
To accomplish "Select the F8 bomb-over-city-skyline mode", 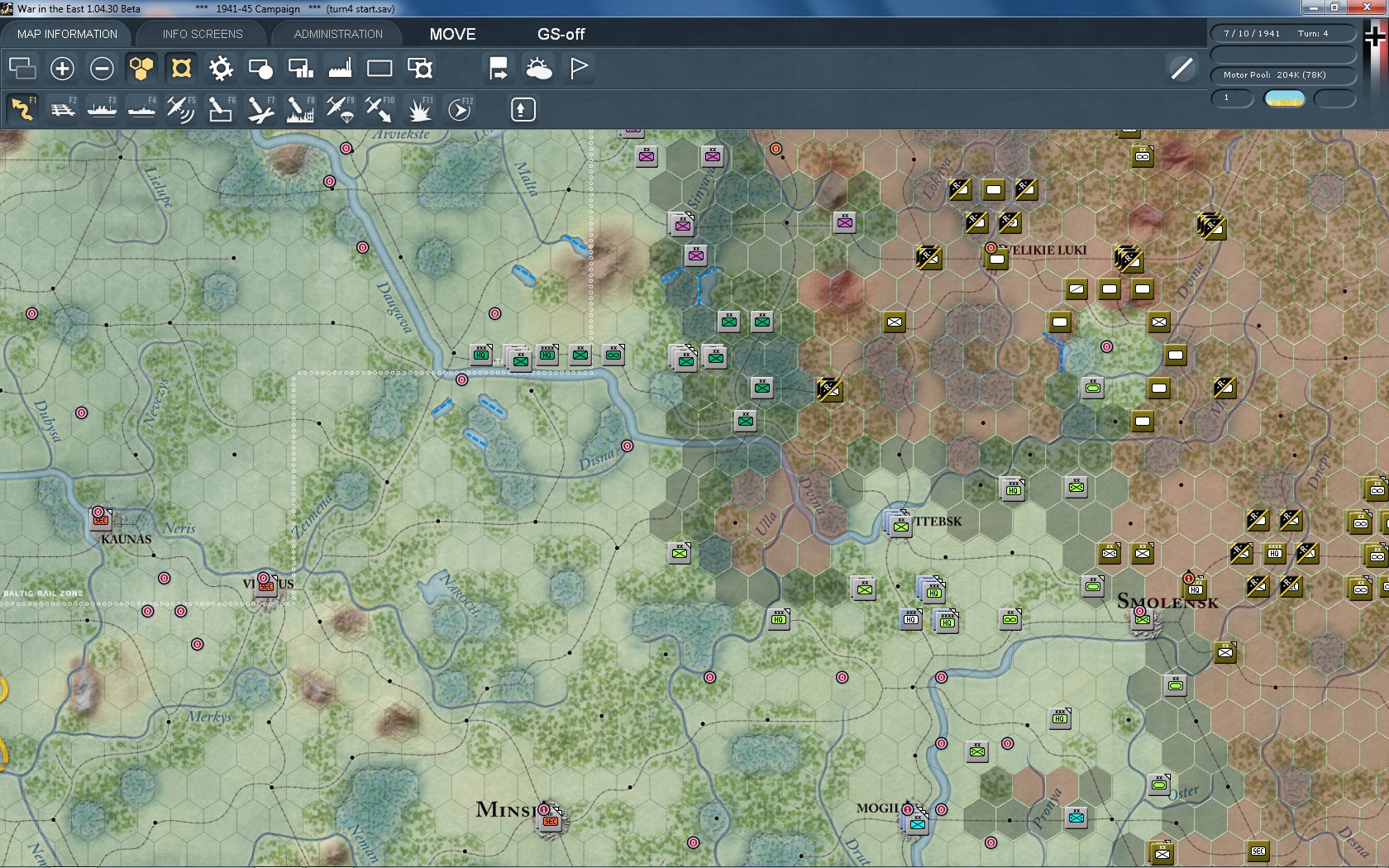I will click(x=300, y=108).
